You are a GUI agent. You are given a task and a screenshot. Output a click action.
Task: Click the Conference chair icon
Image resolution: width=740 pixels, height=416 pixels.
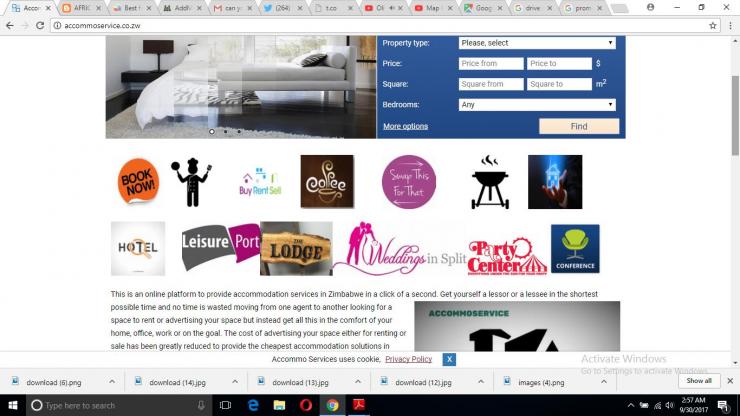click(575, 249)
